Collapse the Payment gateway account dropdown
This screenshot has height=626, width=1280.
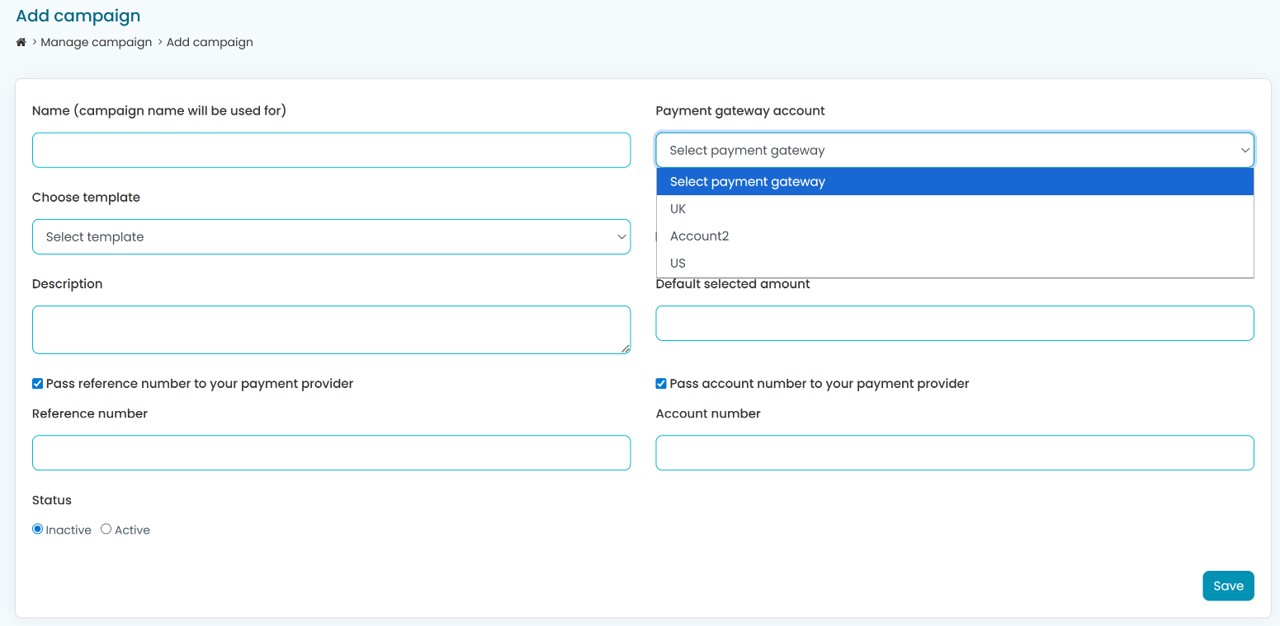coord(954,150)
